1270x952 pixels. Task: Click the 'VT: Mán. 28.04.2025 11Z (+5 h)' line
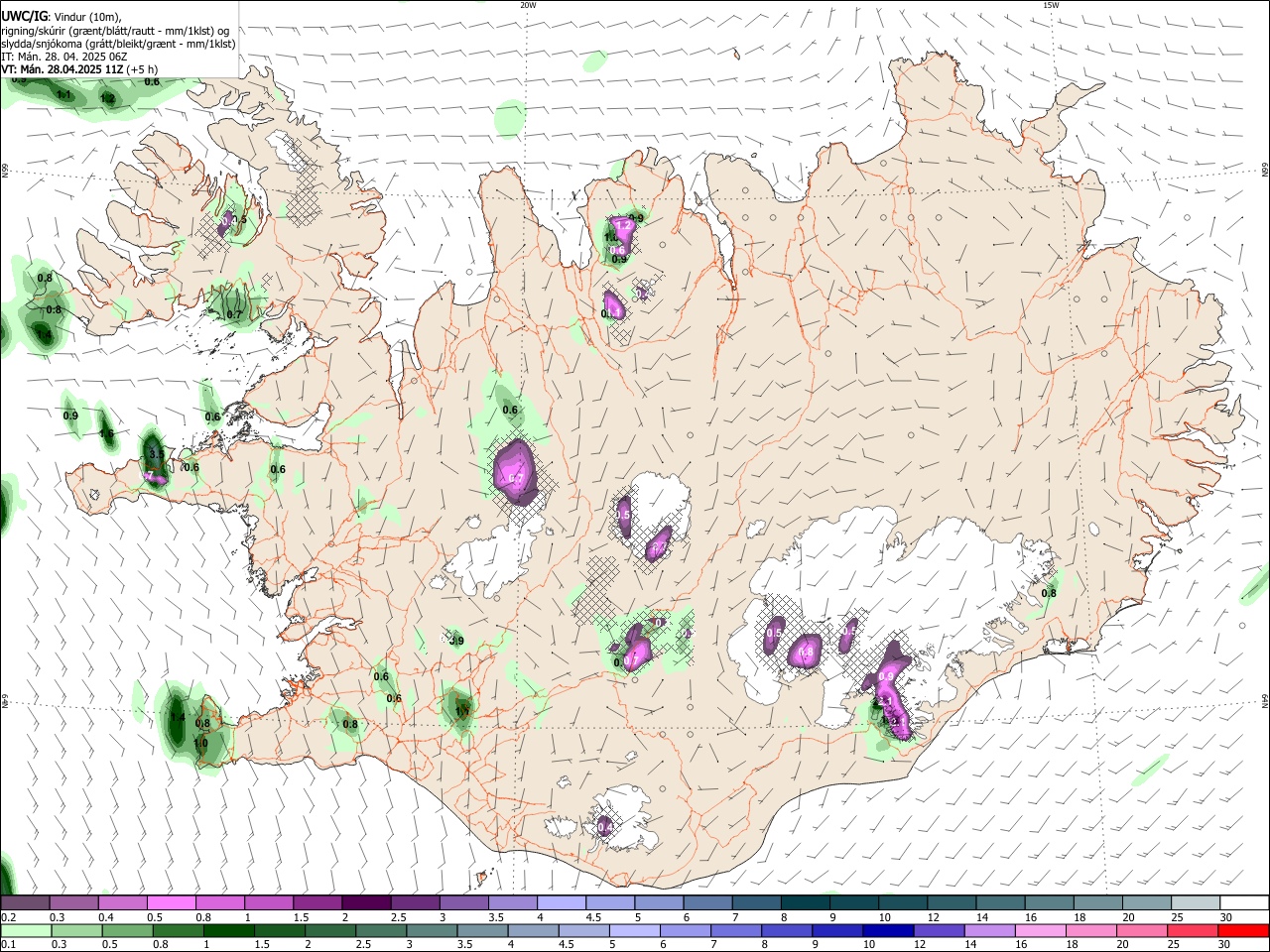(x=79, y=69)
